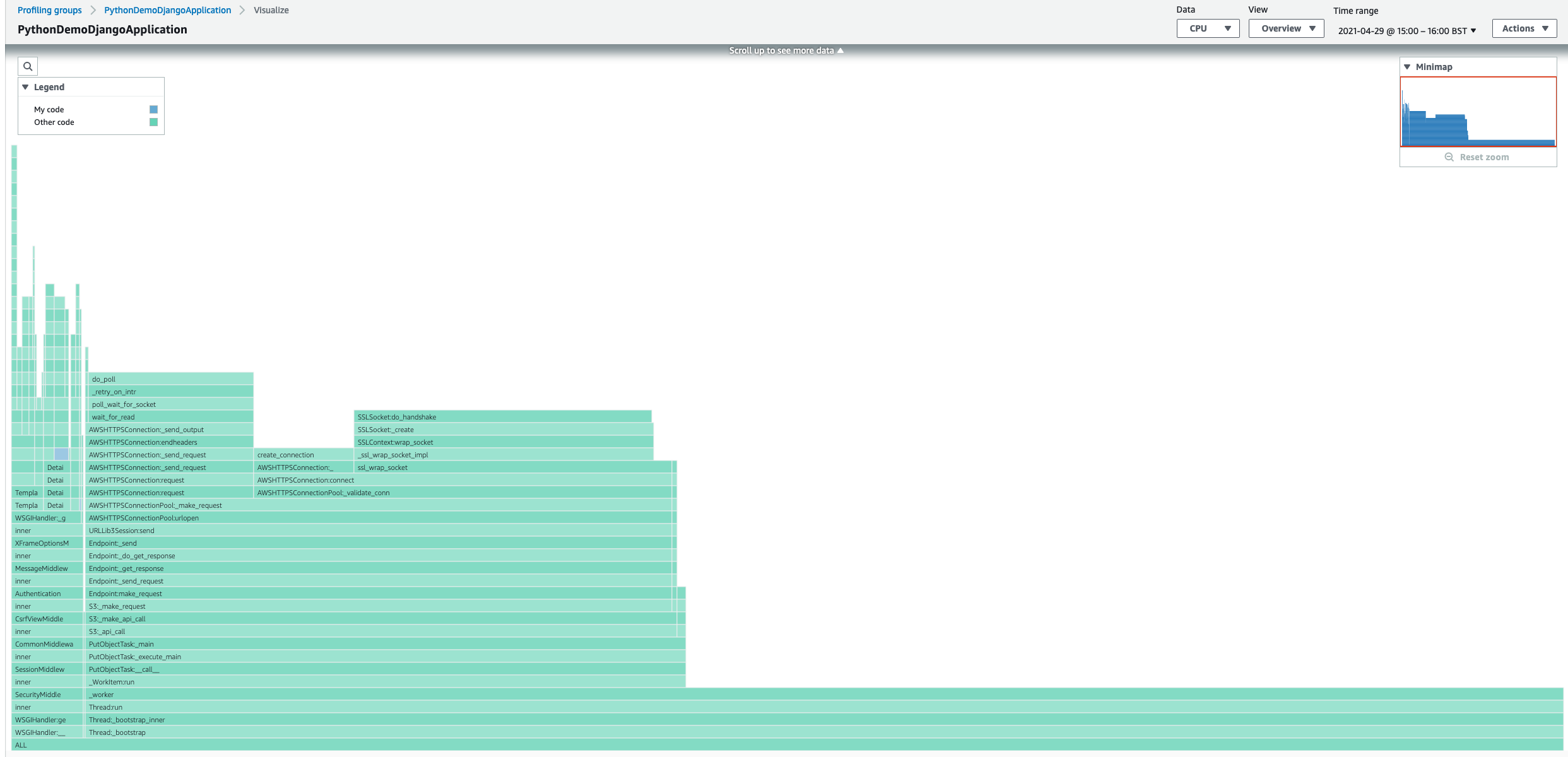Select the PutObjectTask:_main frame
The image size is (1568, 757).
click(385, 644)
